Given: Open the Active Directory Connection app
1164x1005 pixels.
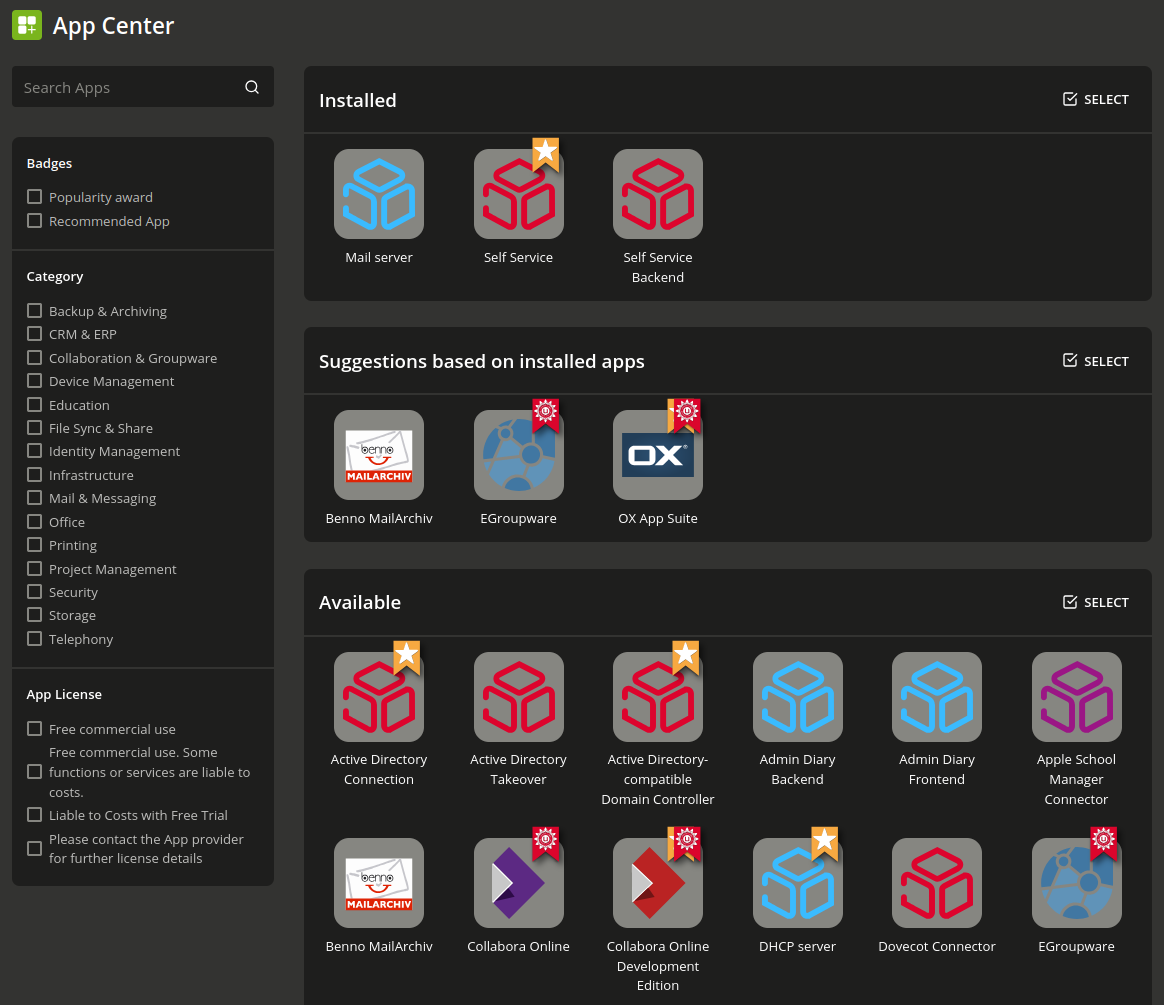Looking at the screenshot, I should coord(379,697).
